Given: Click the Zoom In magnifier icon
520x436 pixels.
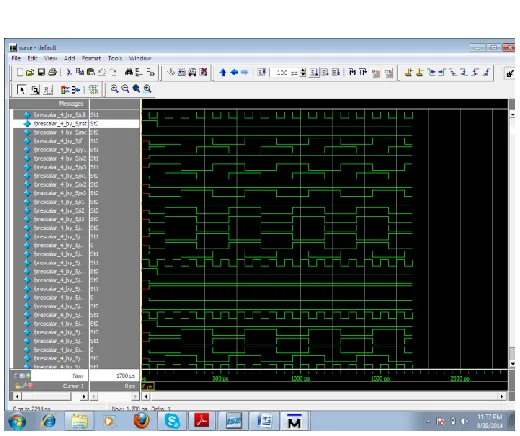Looking at the screenshot, I should click(x=114, y=89).
